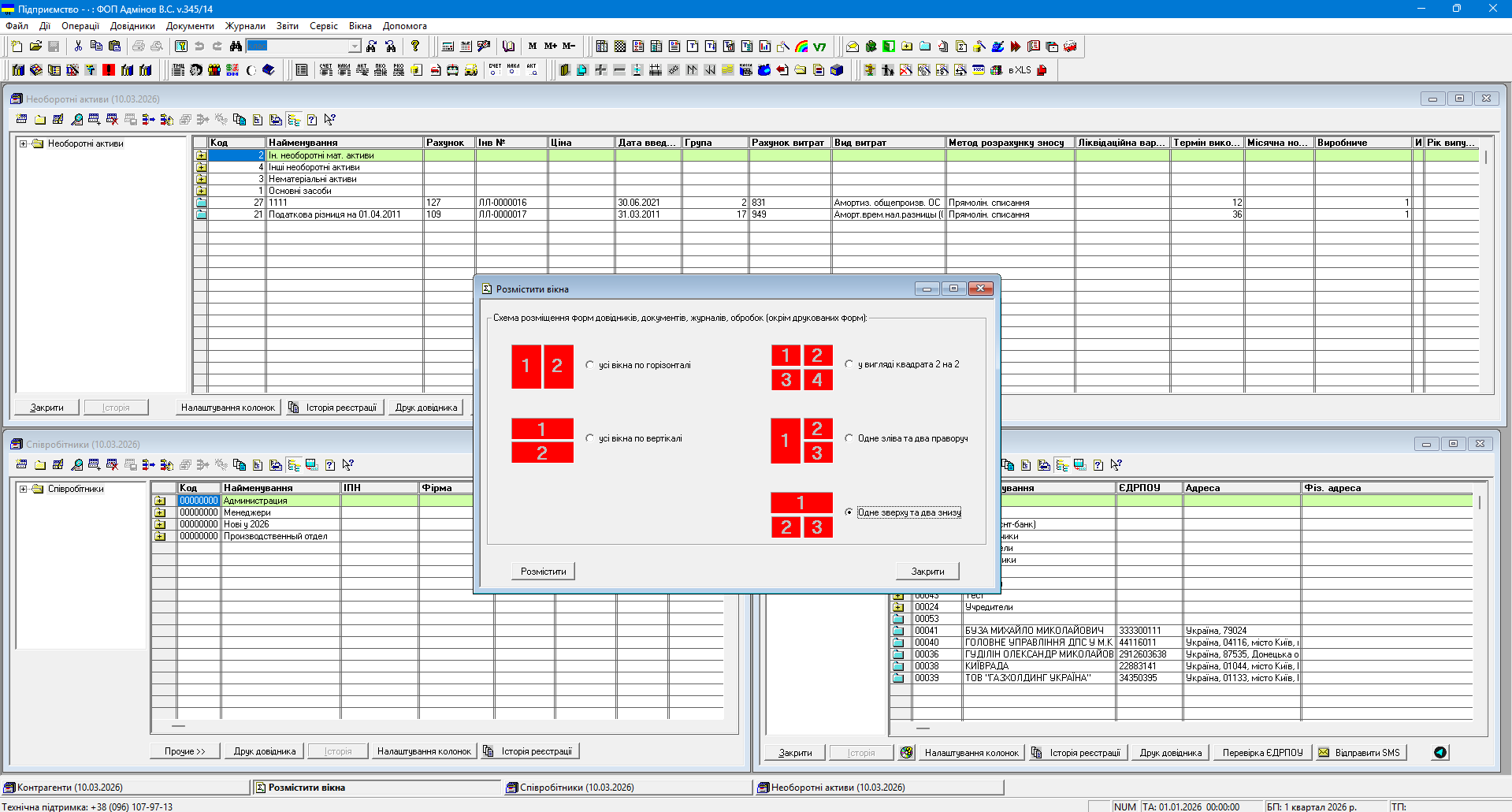The height and width of the screenshot is (812, 1512).
Task: Click the rainbow icon in toolbar
Action: (802, 47)
